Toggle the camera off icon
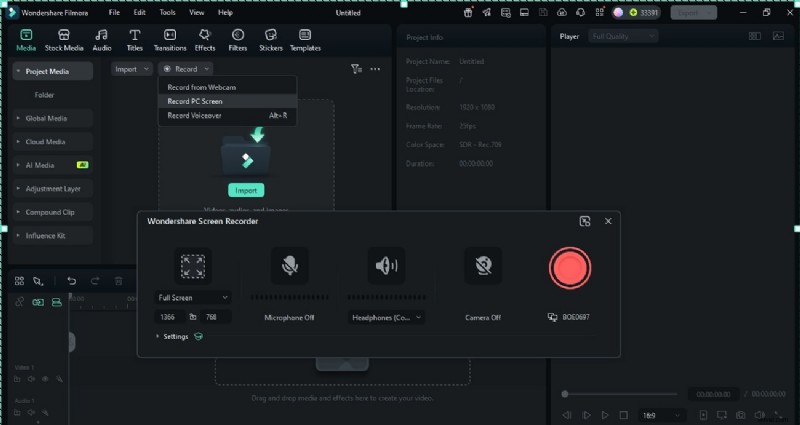This screenshot has width=800, height=425. pos(483,265)
